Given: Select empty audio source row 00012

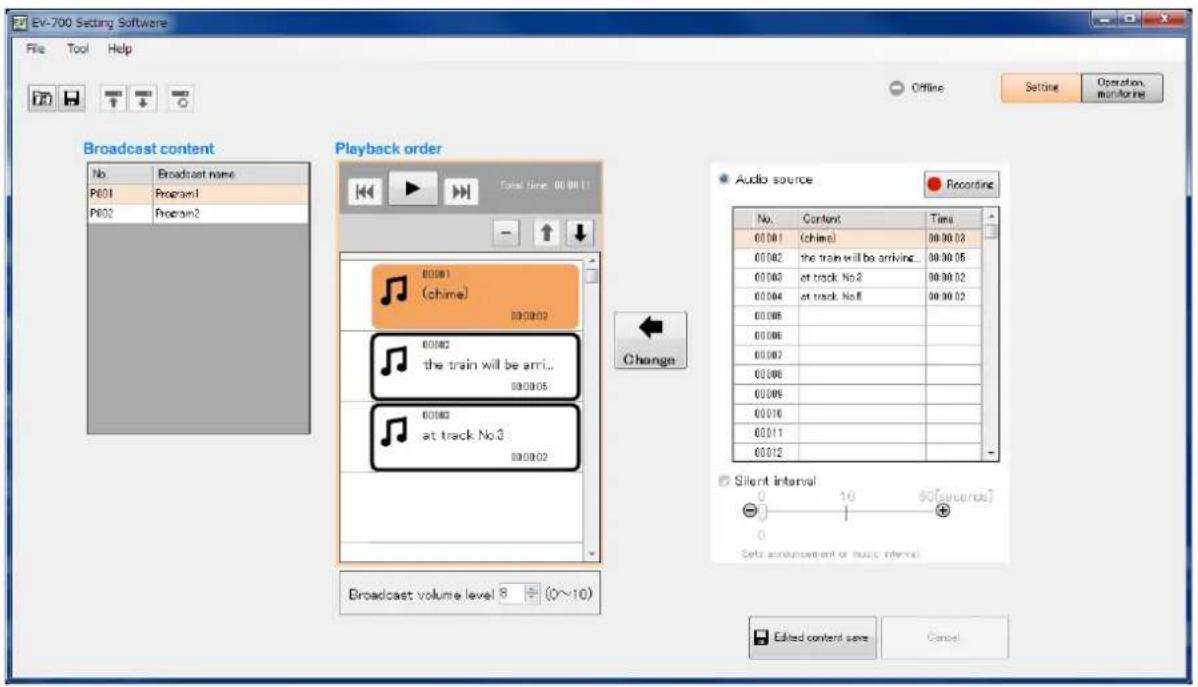Looking at the screenshot, I should [x=857, y=452].
